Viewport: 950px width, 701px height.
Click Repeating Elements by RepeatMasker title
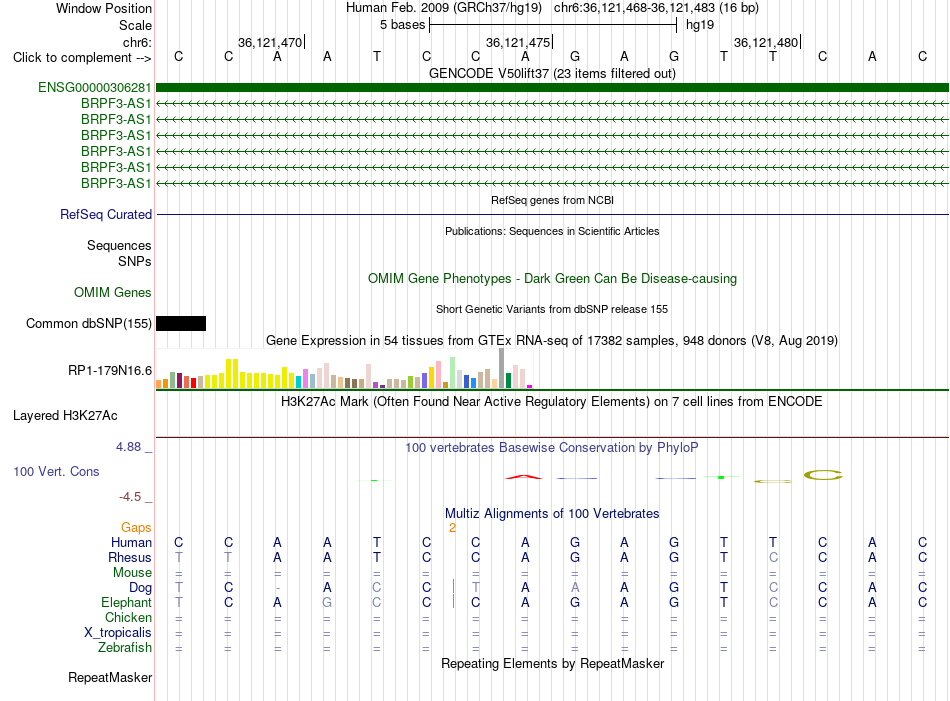(x=552, y=663)
